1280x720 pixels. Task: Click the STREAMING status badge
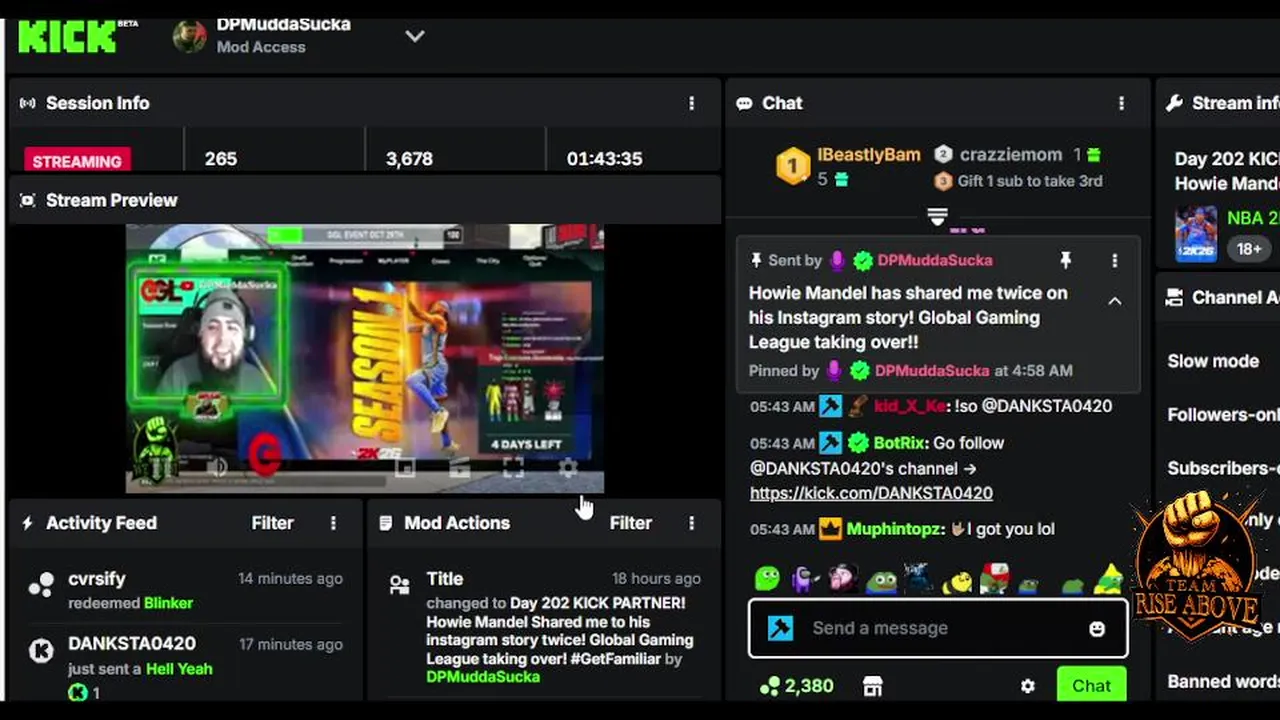[77, 161]
